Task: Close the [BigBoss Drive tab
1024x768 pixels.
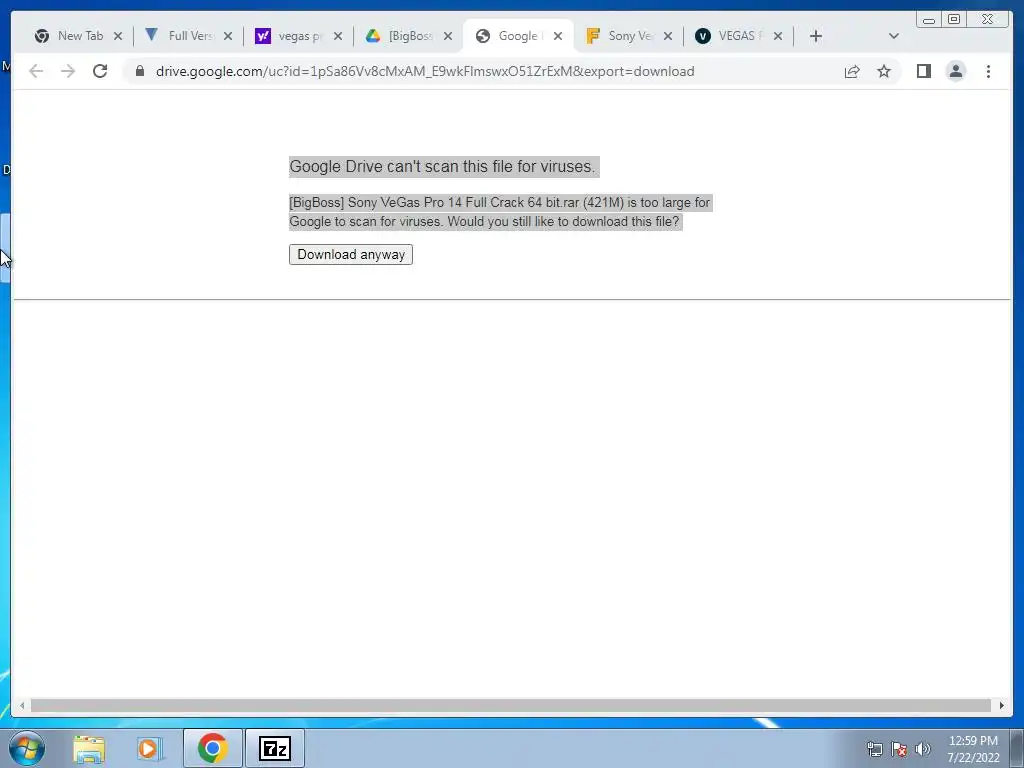Action: [448, 36]
